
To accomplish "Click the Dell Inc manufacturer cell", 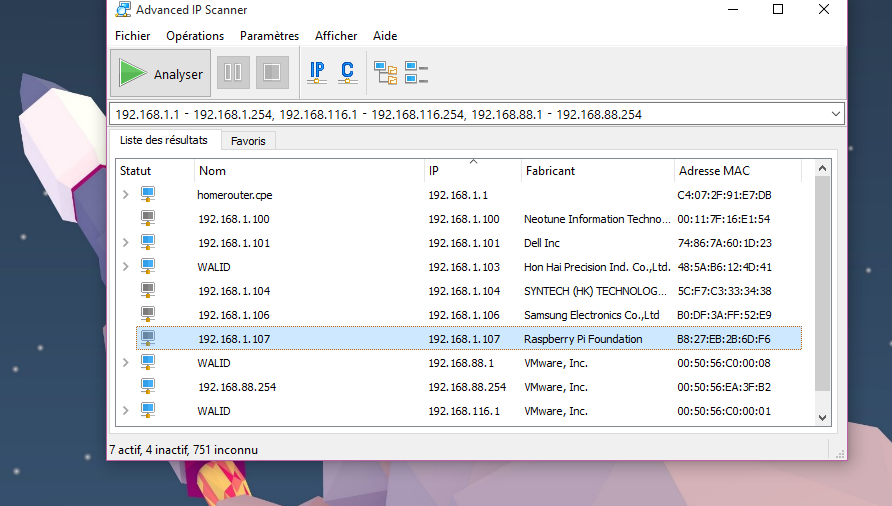I will 542,243.
